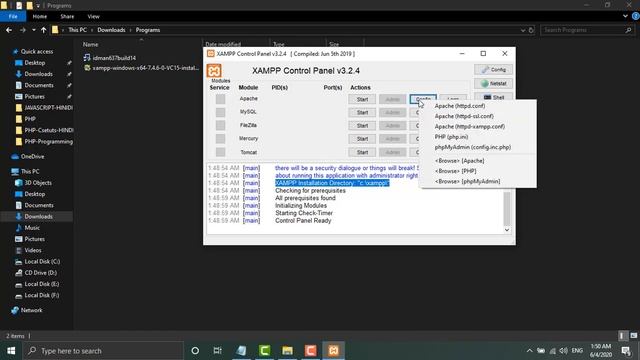Toggle the FileZilla service checkbox
Screen dimensions: 640x360
point(220,125)
